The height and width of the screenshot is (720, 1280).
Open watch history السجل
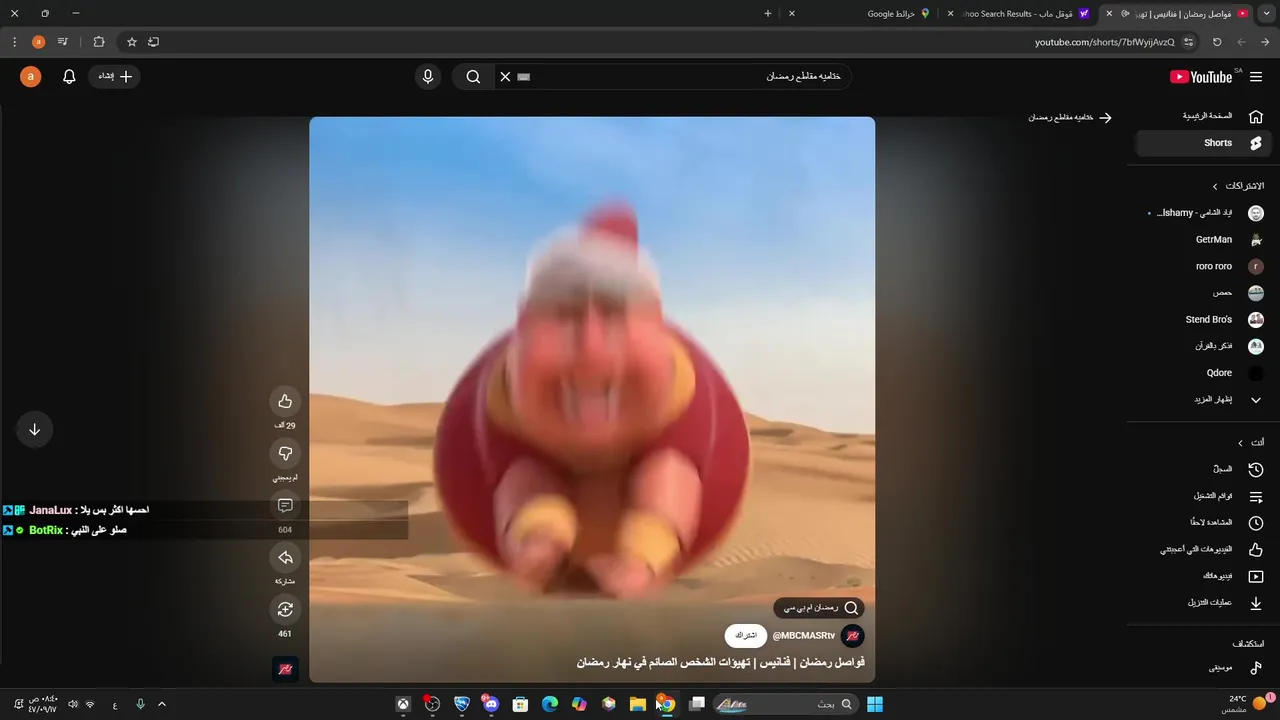click(1203, 469)
